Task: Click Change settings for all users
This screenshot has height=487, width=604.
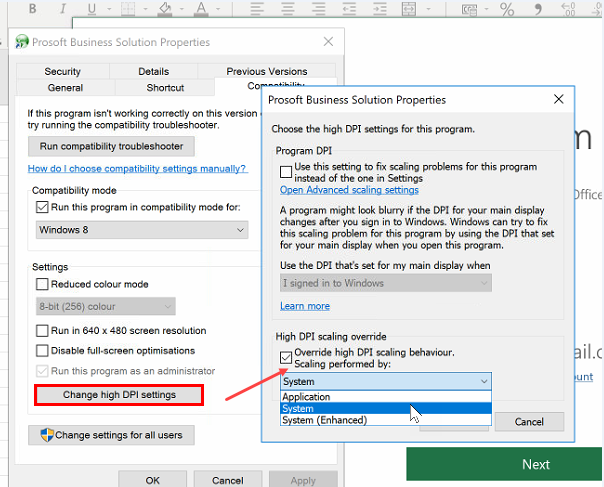Action: pos(111,435)
